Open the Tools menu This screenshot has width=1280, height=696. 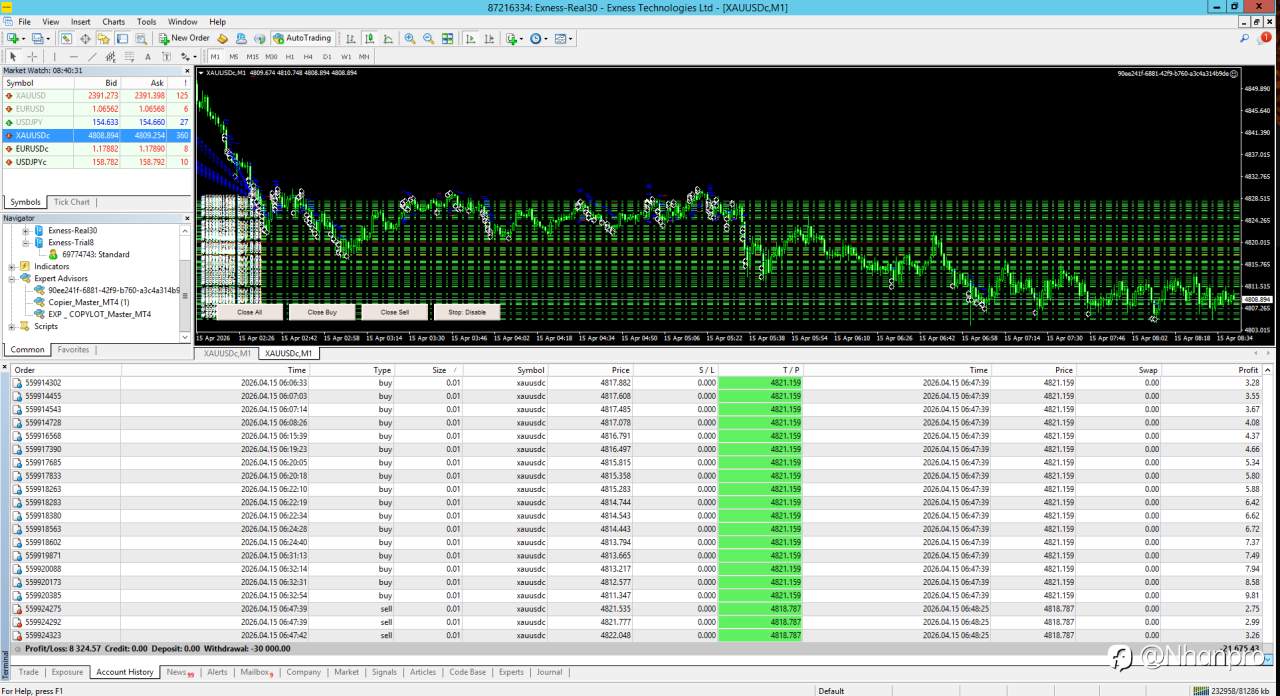[x=146, y=21]
